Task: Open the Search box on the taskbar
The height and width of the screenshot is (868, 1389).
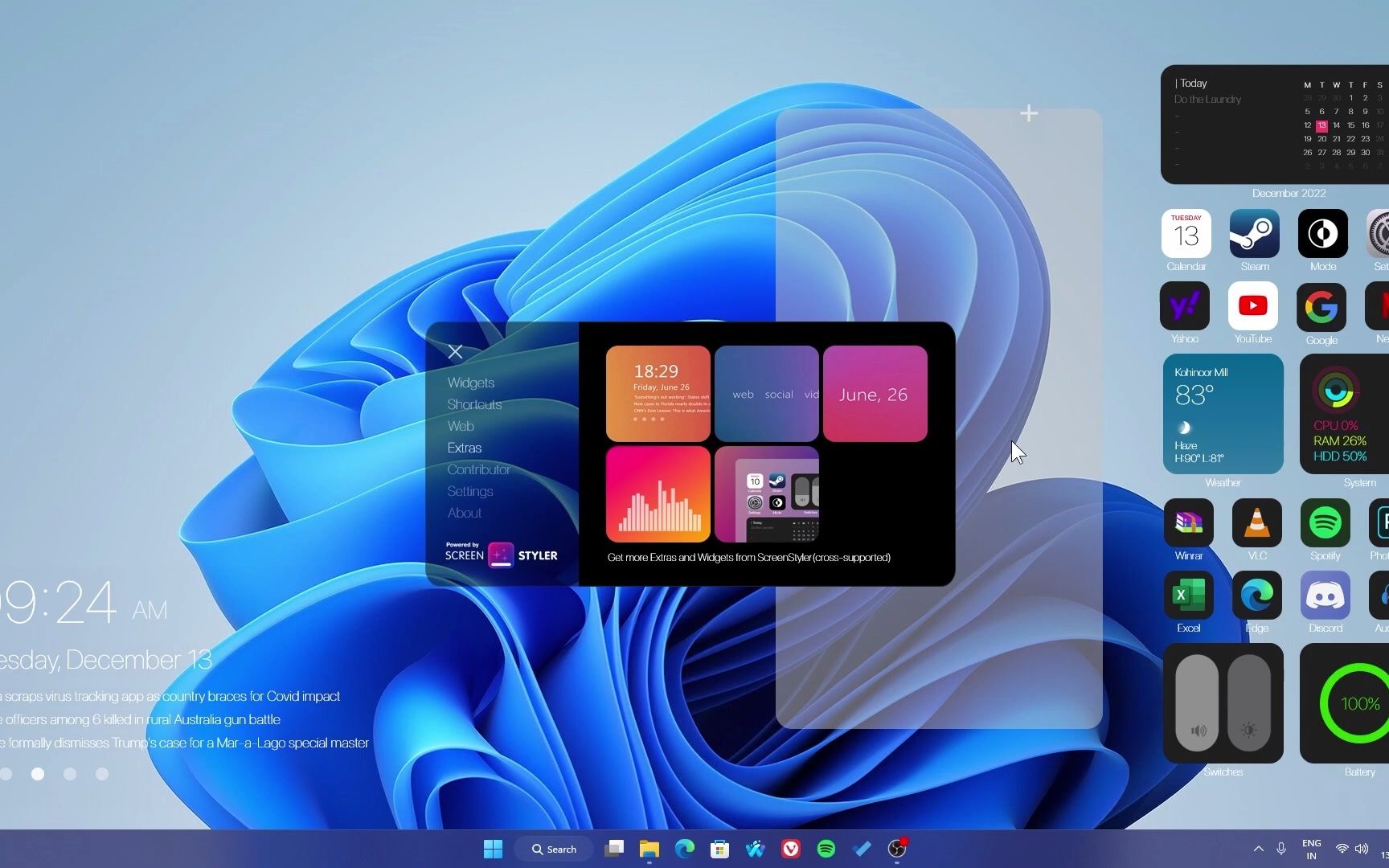Action: tap(554, 849)
